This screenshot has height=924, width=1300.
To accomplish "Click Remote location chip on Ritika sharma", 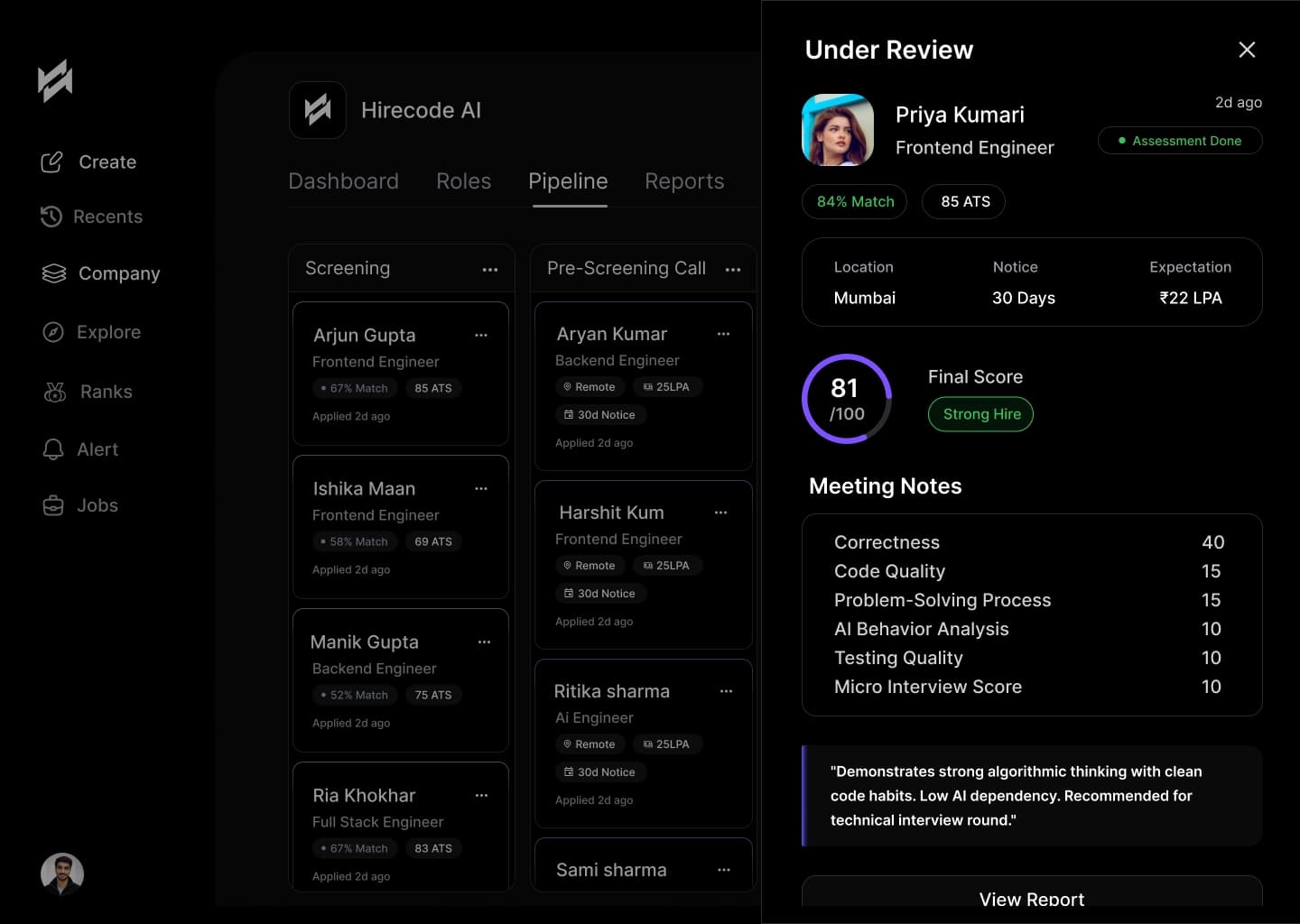I will coord(590,744).
